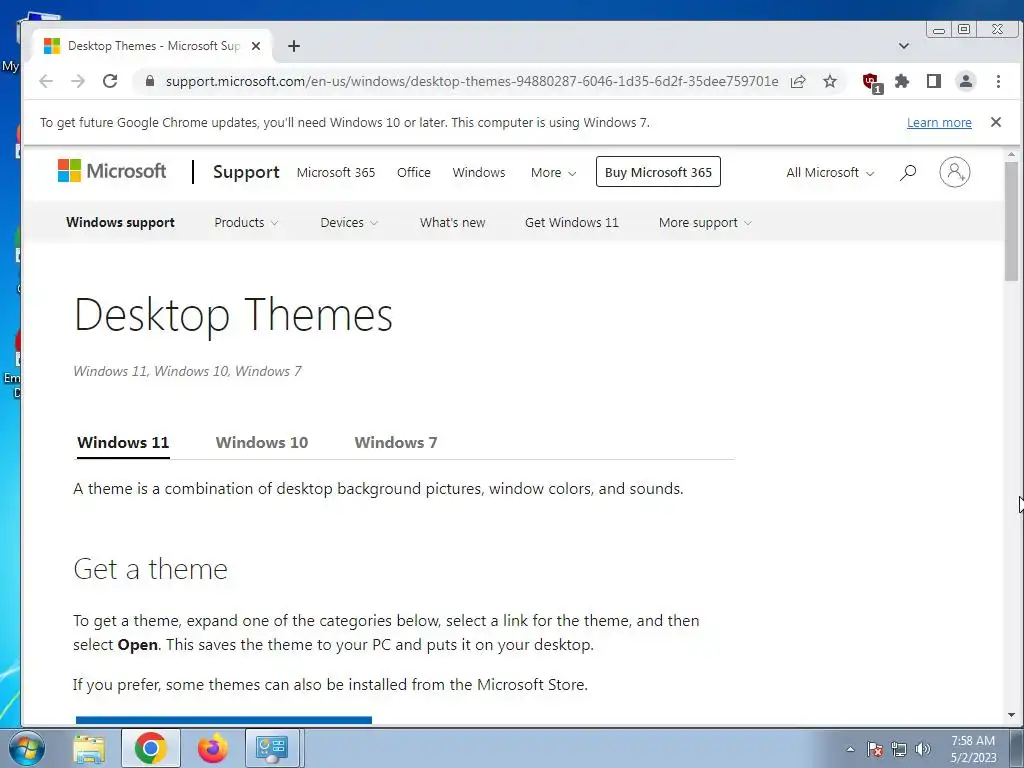The height and width of the screenshot is (768, 1024).
Task: Switch to the Windows 7 tab
Action: point(396,442)
